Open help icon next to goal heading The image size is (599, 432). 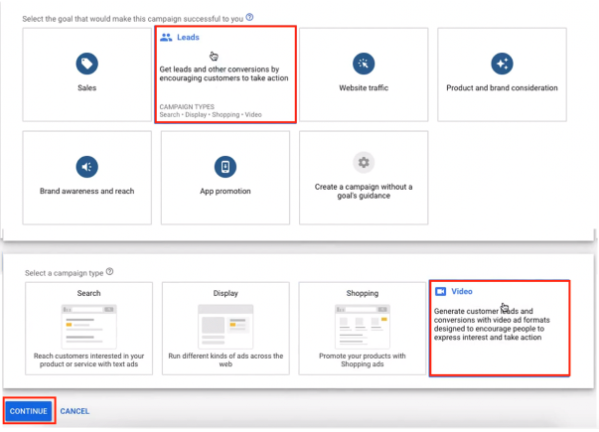[249, 17]
